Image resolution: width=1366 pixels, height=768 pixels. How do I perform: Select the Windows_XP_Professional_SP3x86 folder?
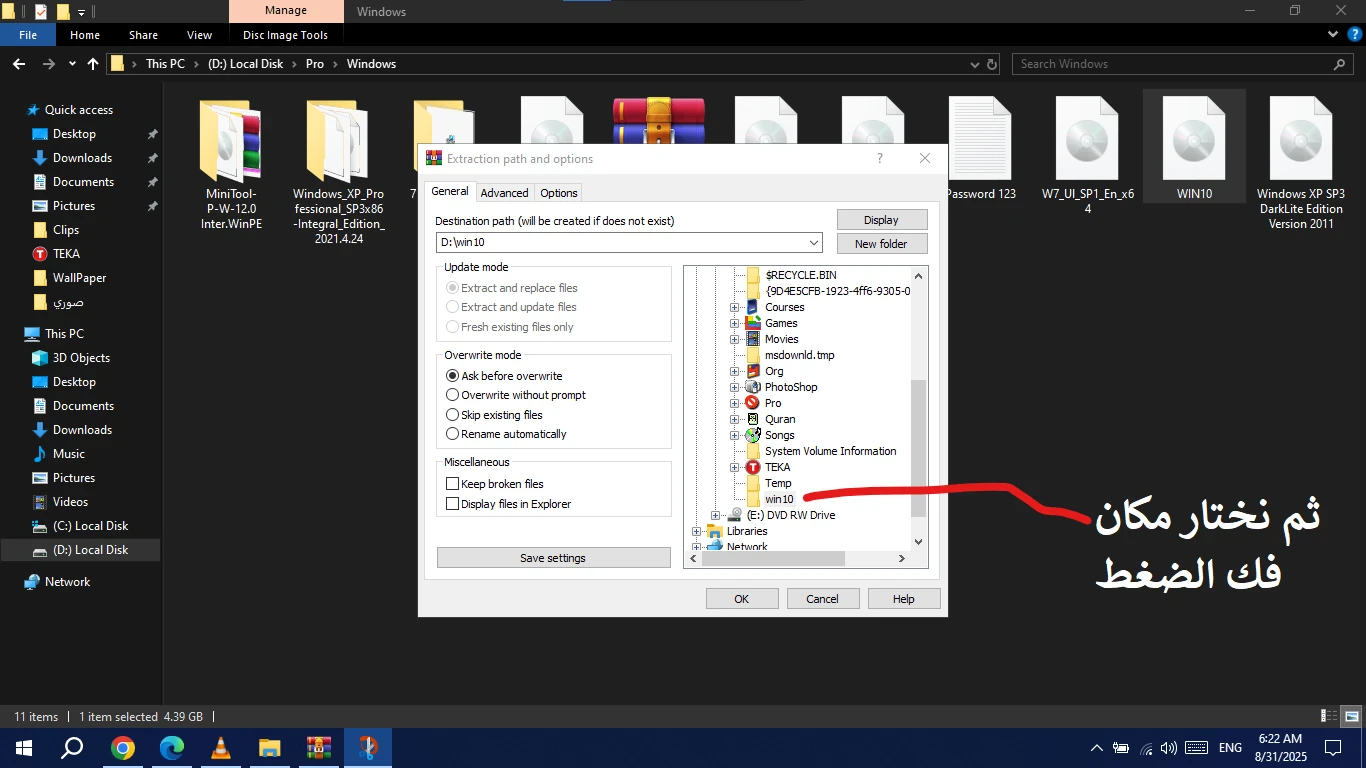pos(338,172)
